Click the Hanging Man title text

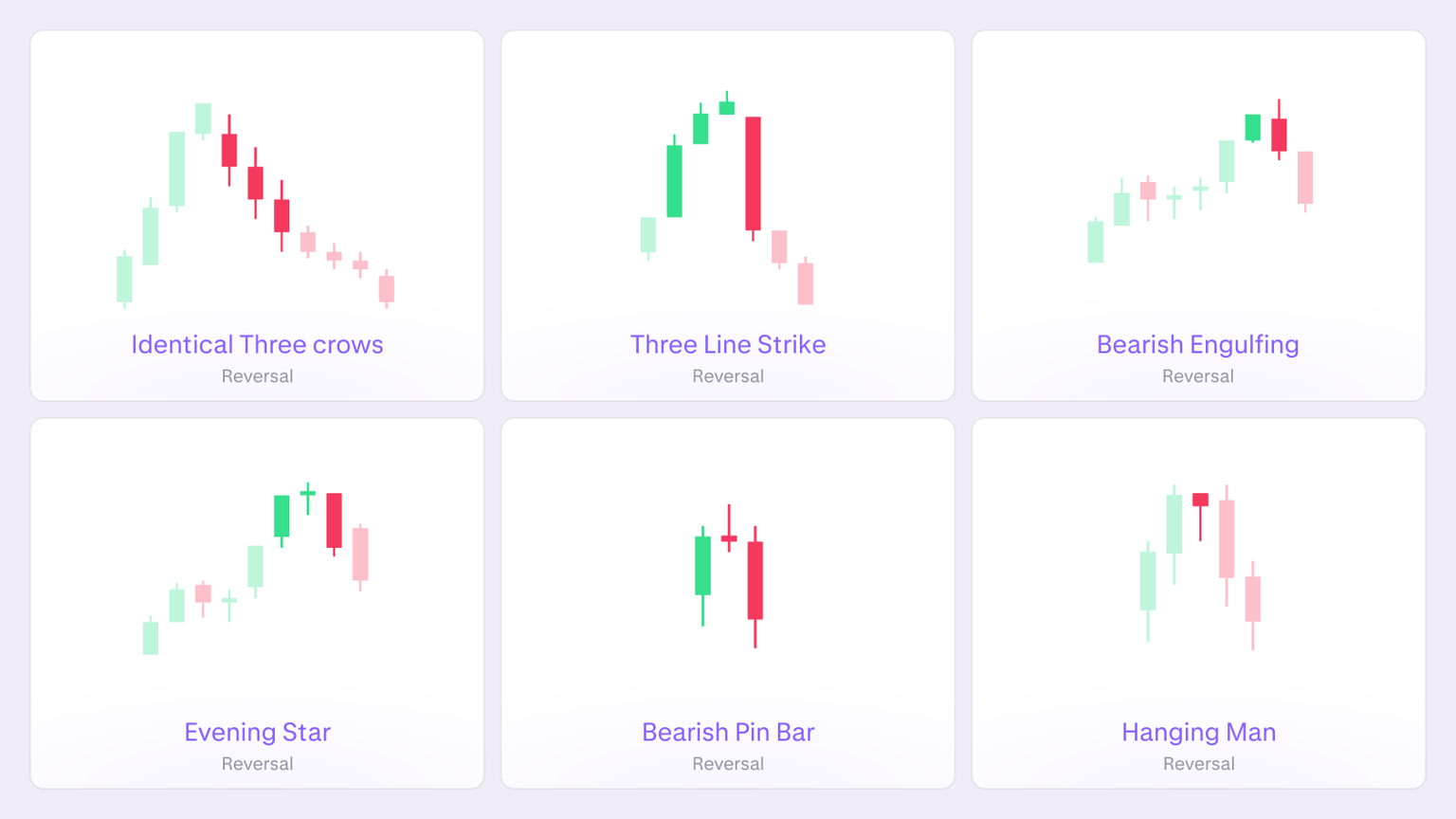coord(1198,732)
